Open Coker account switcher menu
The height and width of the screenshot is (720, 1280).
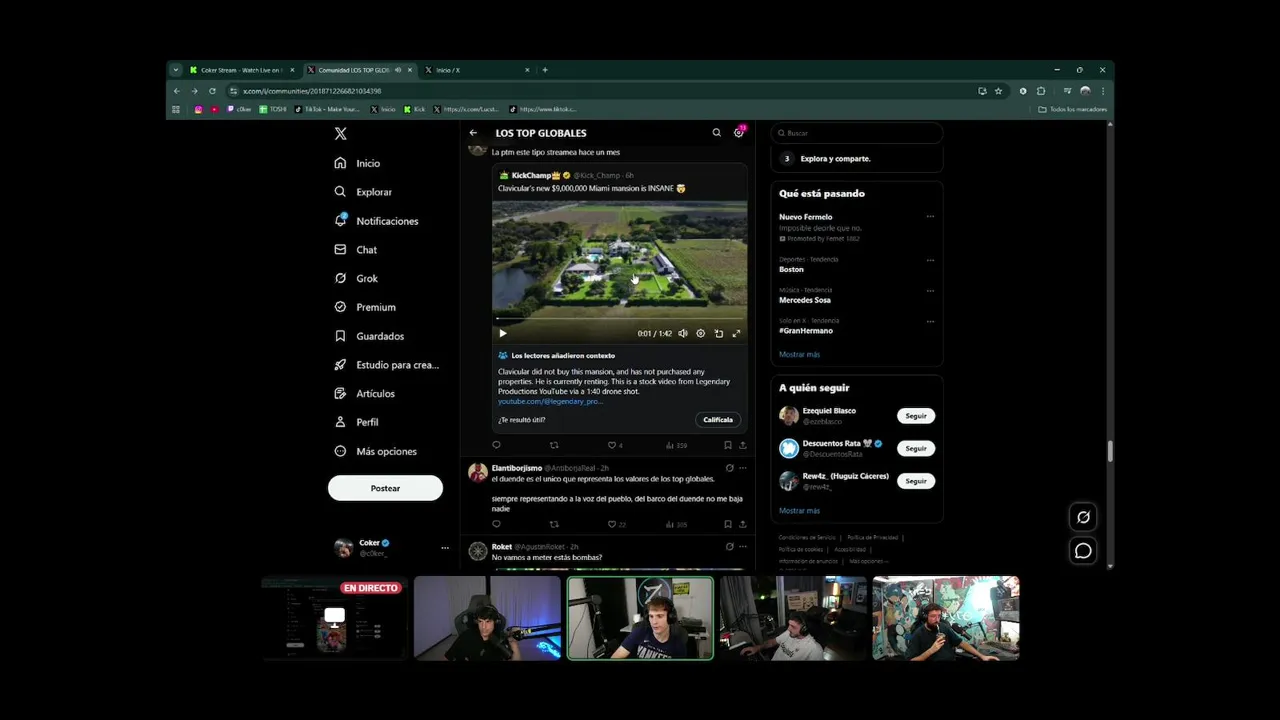[x=391, y=547]
